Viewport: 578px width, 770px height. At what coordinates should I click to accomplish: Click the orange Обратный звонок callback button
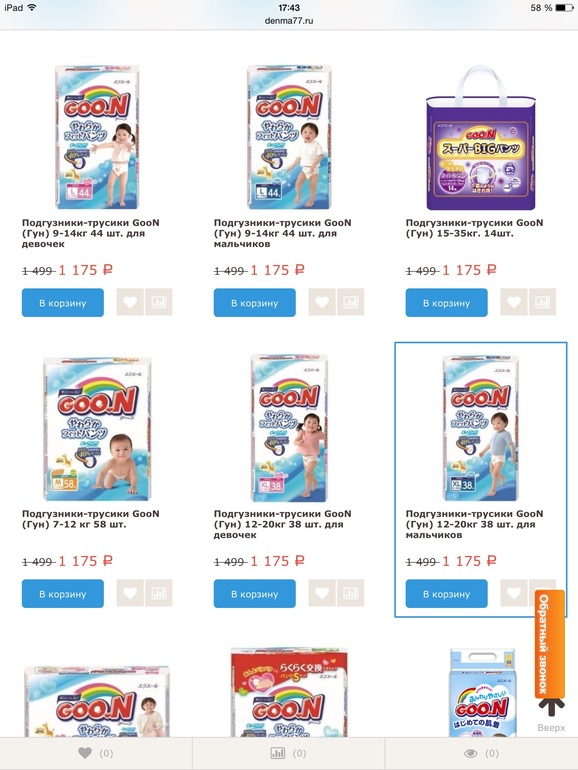click(550, 644)
